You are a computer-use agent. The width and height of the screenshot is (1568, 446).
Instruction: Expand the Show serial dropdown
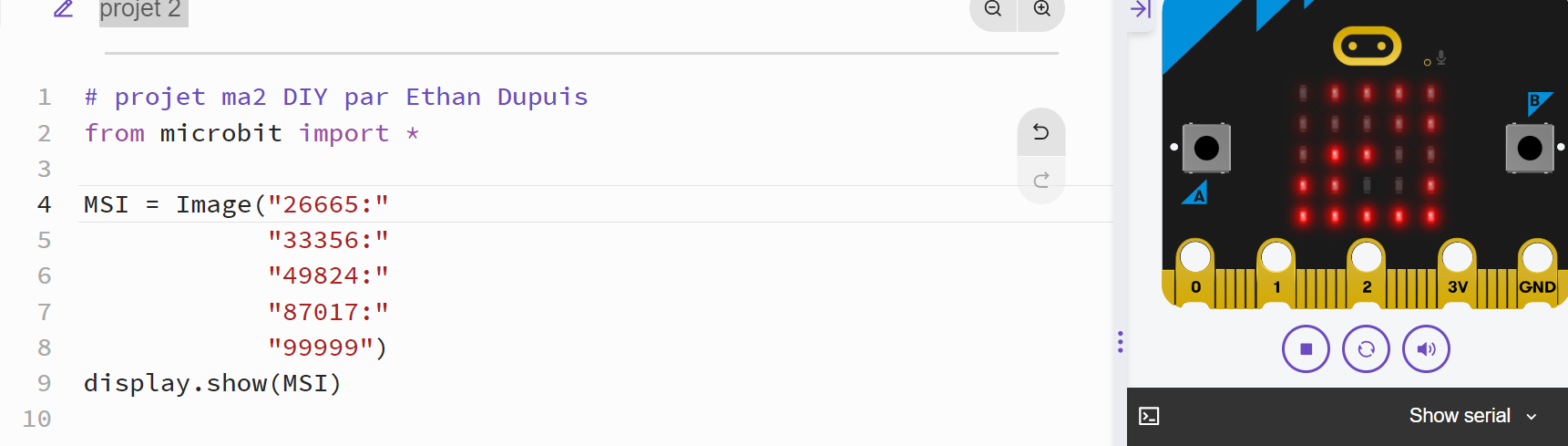tap(1472, 416)
